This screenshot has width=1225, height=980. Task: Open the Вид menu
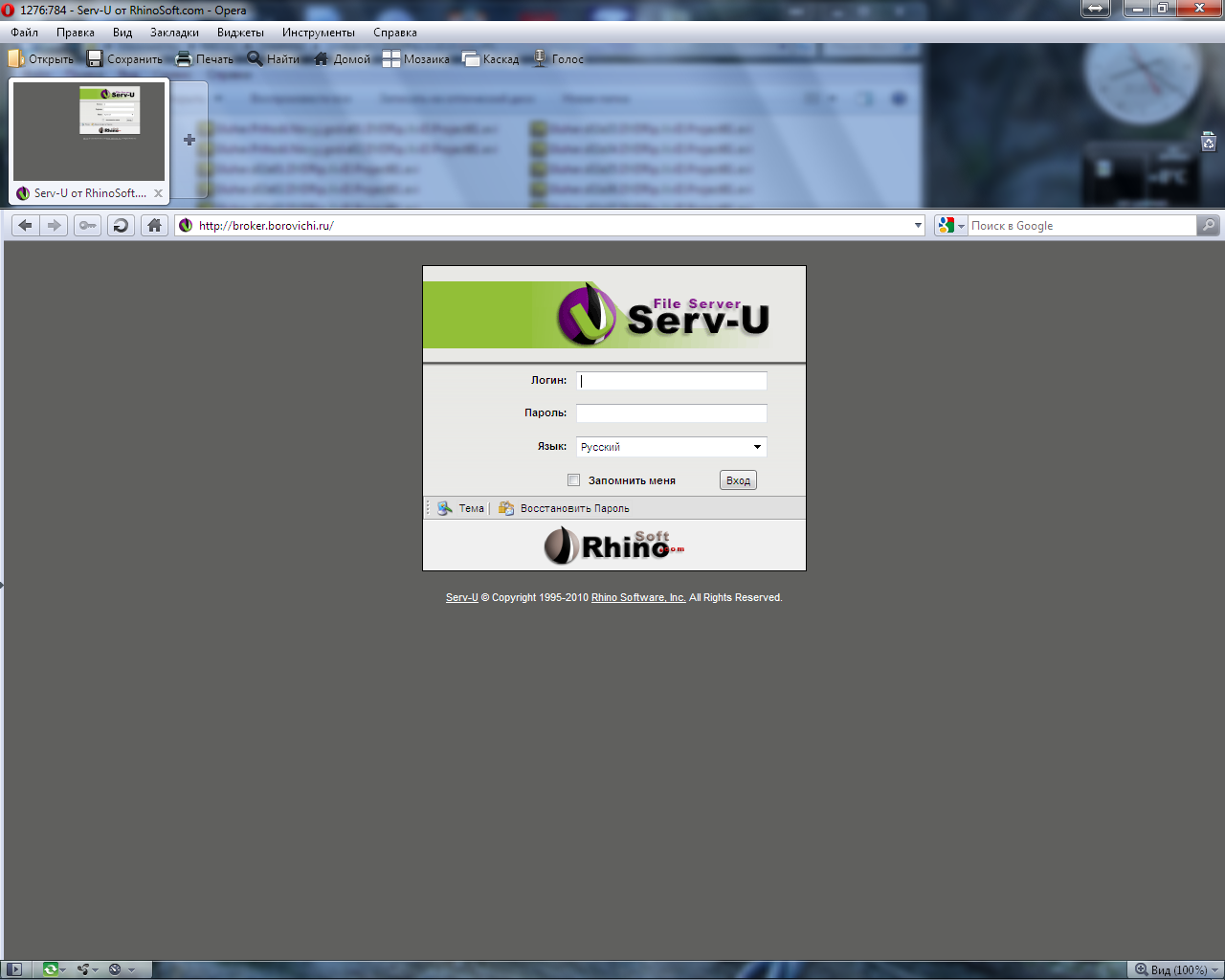(122, 33)
